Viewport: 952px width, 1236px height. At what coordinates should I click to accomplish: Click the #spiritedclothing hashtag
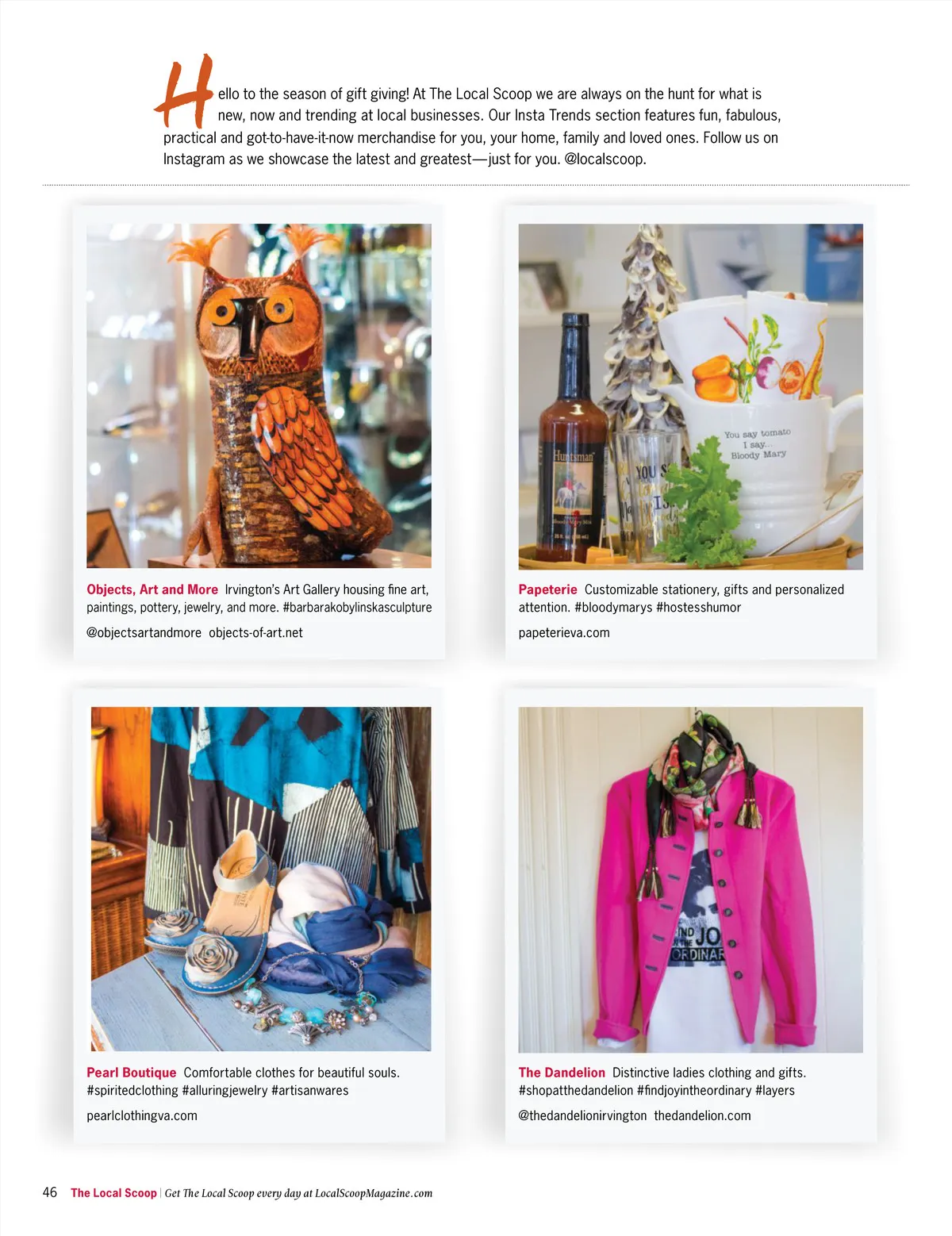(132, 1091)
